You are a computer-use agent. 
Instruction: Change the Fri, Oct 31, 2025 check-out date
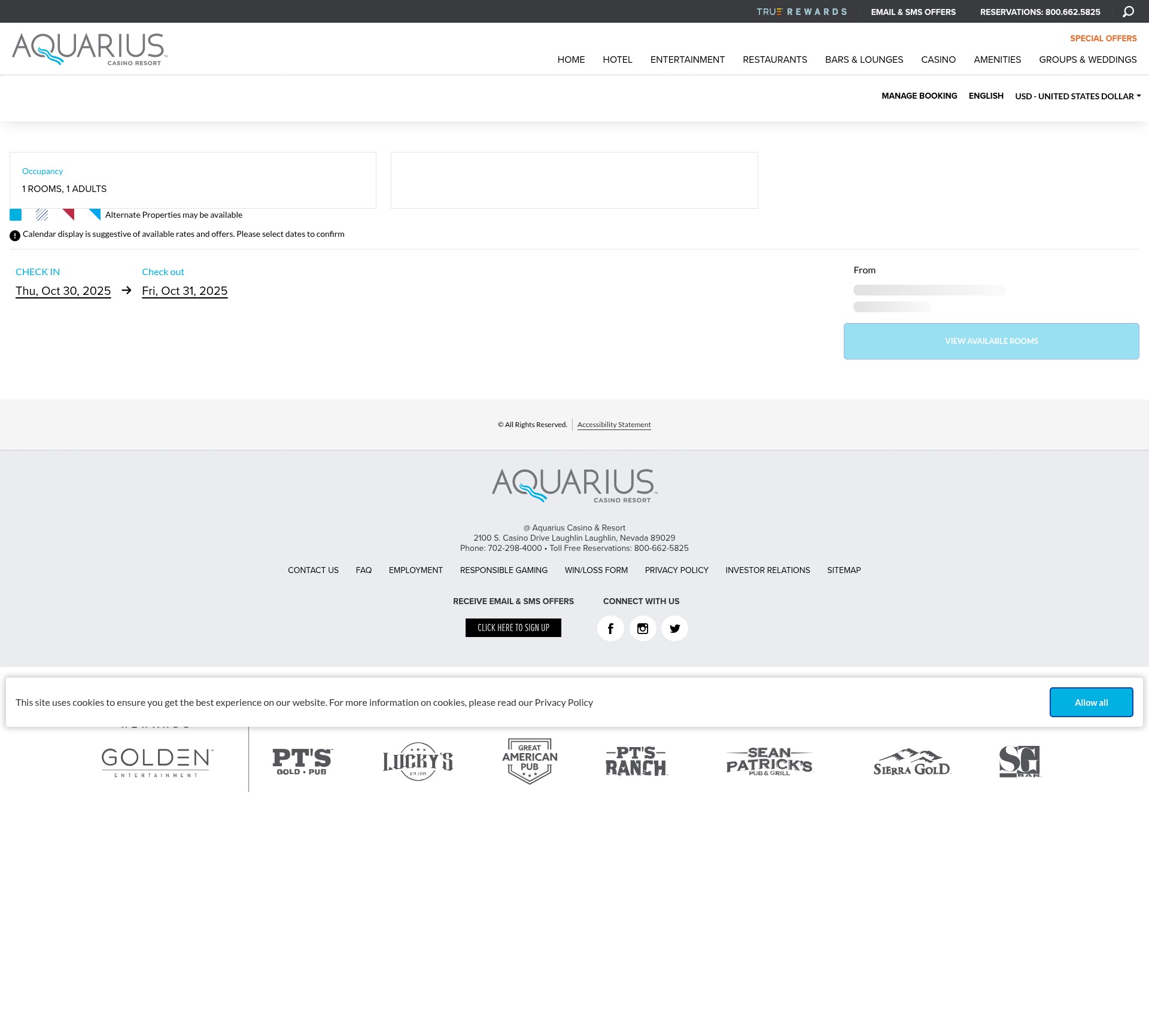click(184, 291)
